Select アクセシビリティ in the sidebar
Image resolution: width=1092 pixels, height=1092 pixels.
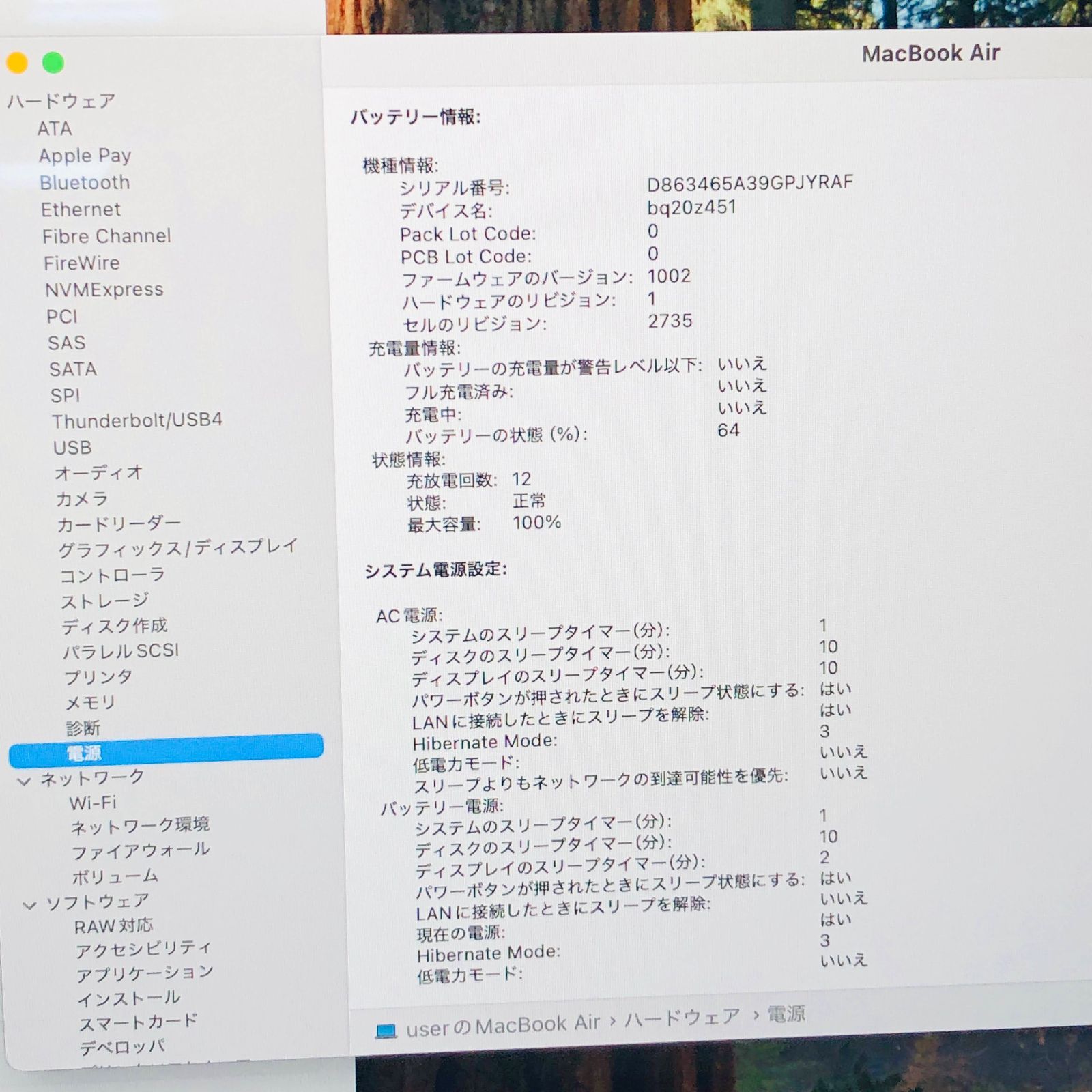[143, 949]
